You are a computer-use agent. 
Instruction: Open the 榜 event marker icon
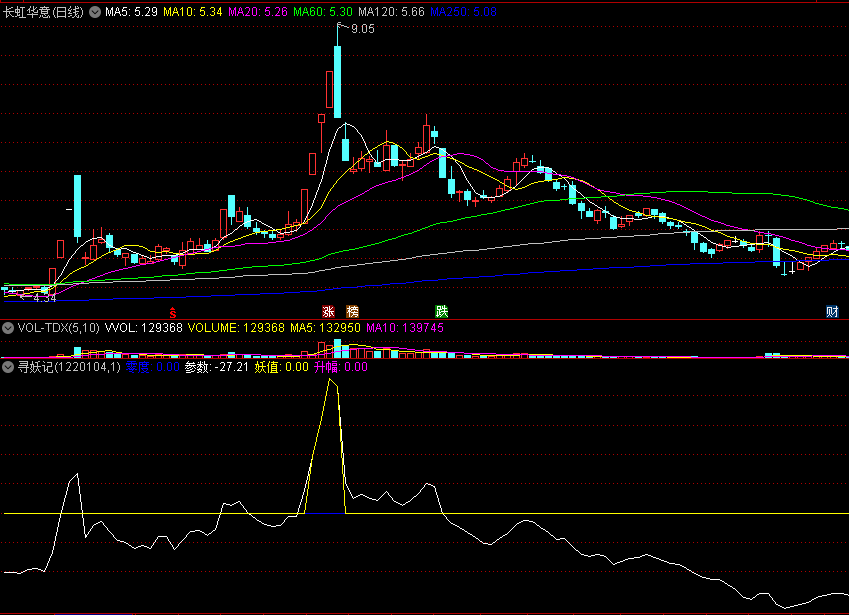(x=352, y=312)
